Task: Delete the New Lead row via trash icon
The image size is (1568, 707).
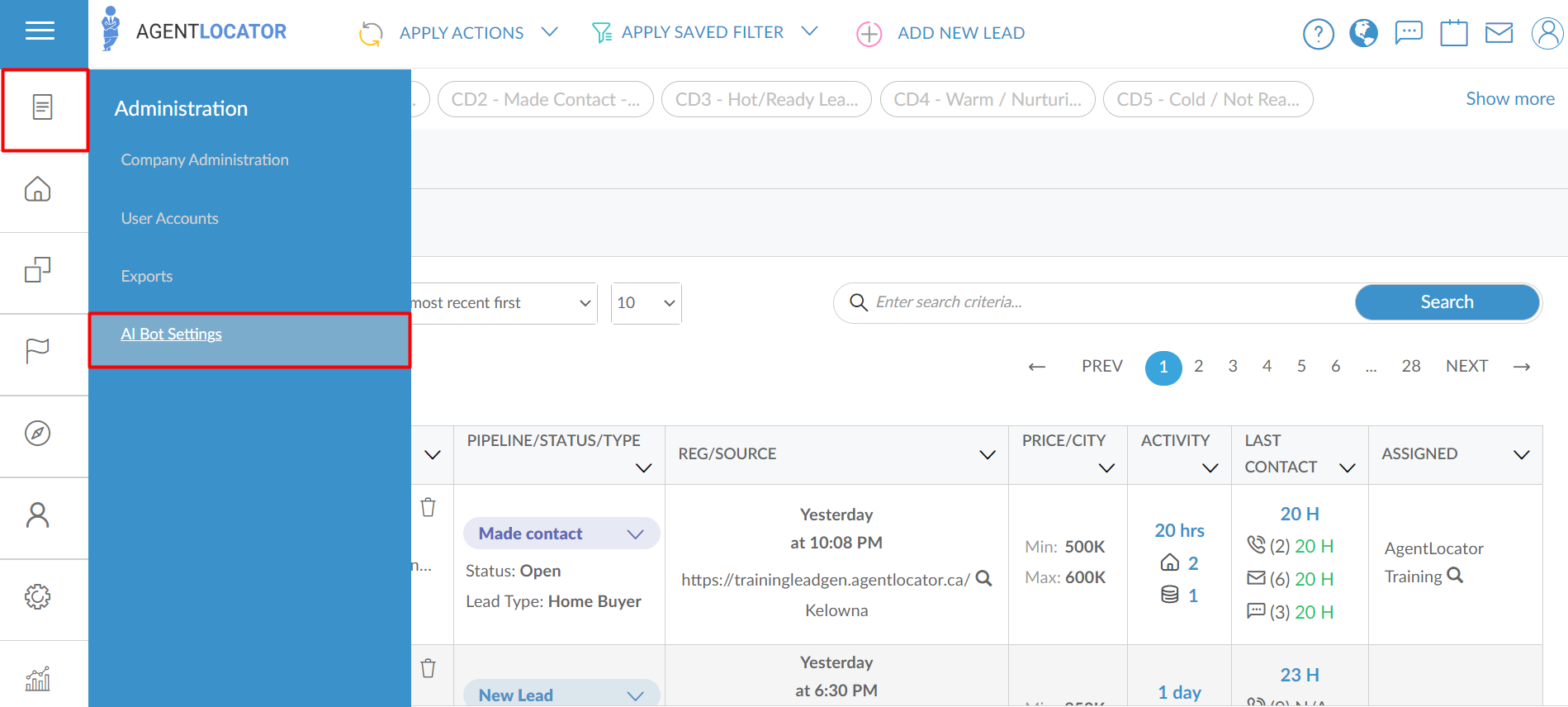Action: [428, 667]
